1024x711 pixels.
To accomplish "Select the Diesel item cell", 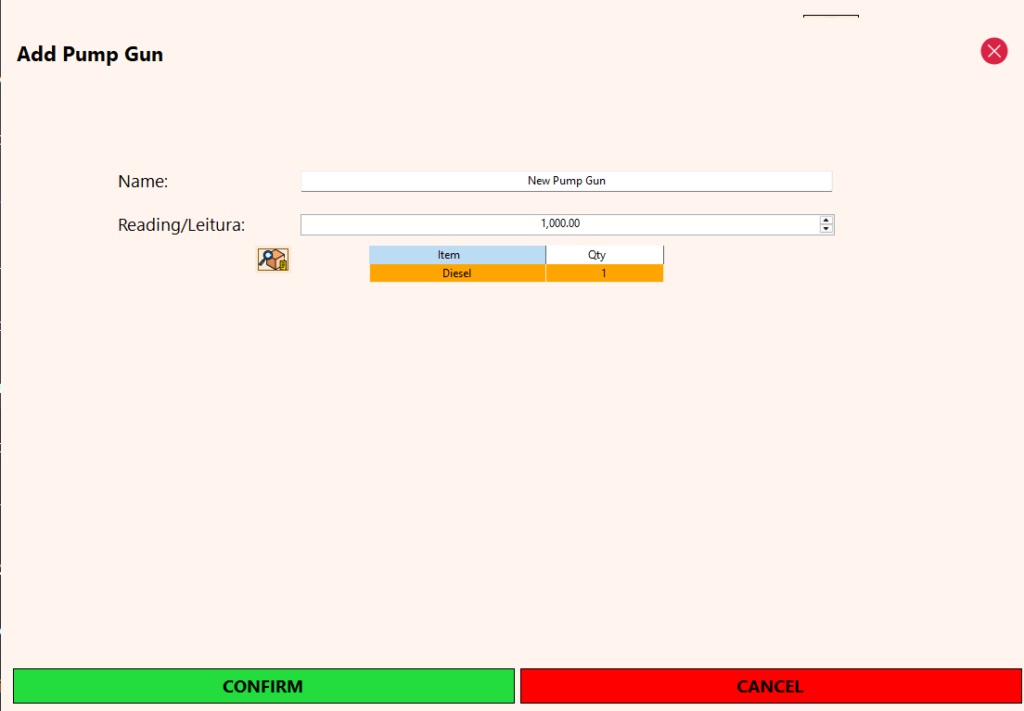I will [457, 273].
